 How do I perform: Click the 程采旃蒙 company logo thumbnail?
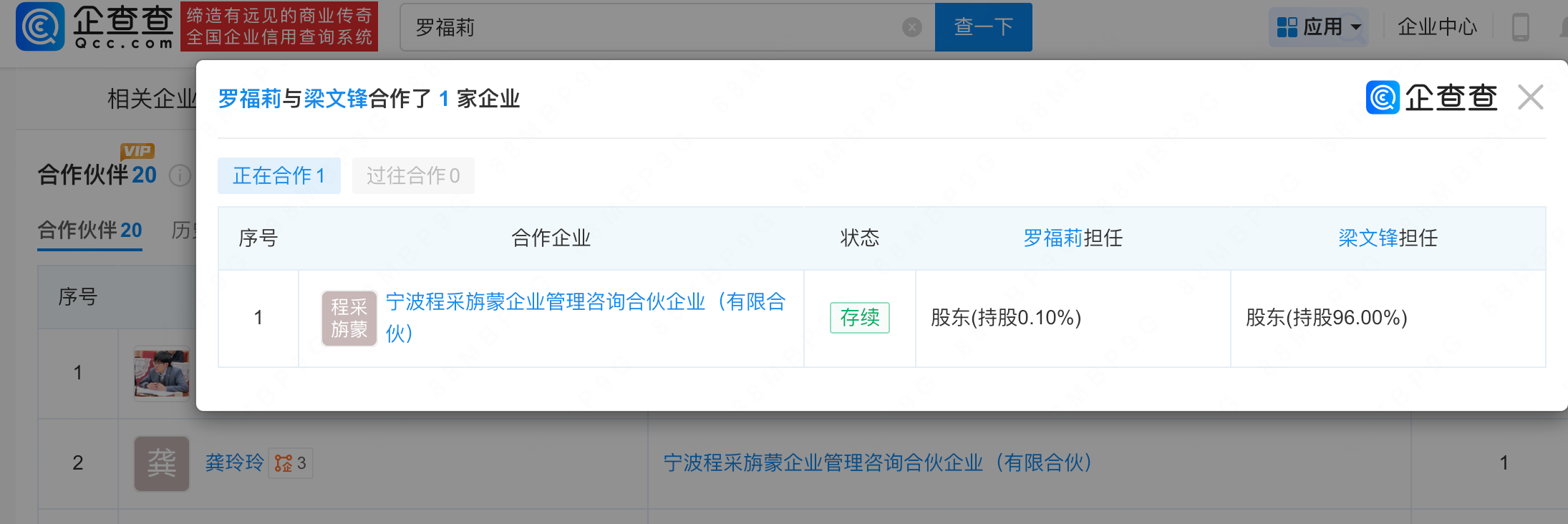349,318
